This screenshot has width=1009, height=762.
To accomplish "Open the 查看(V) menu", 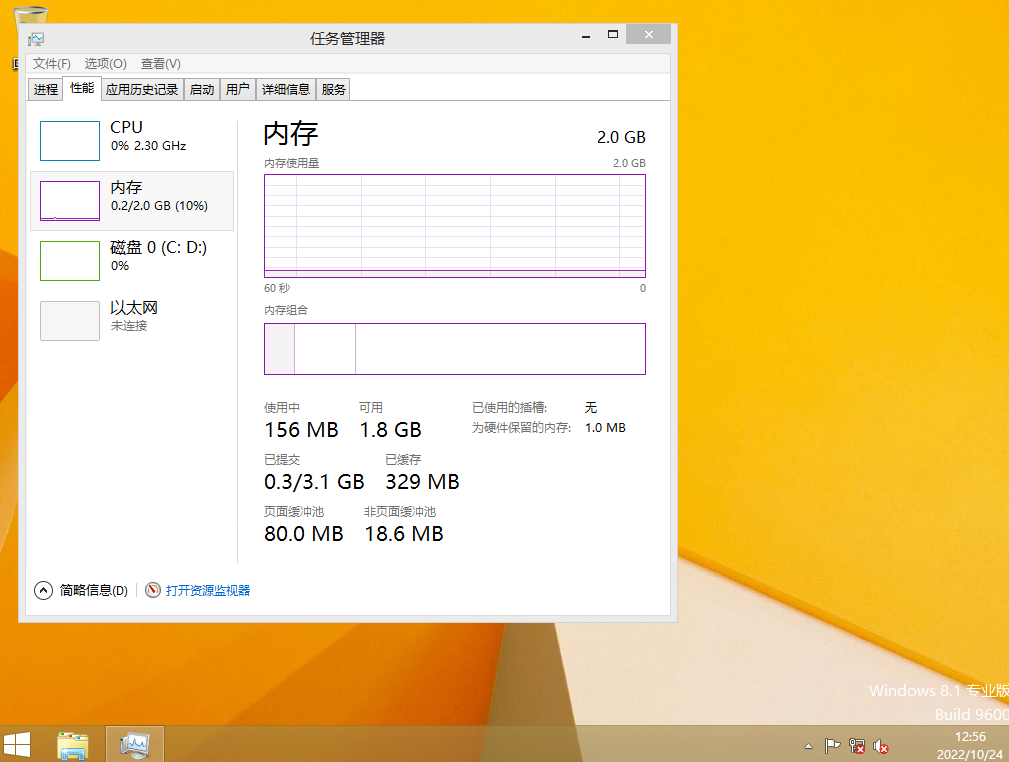I will (161, 64).
